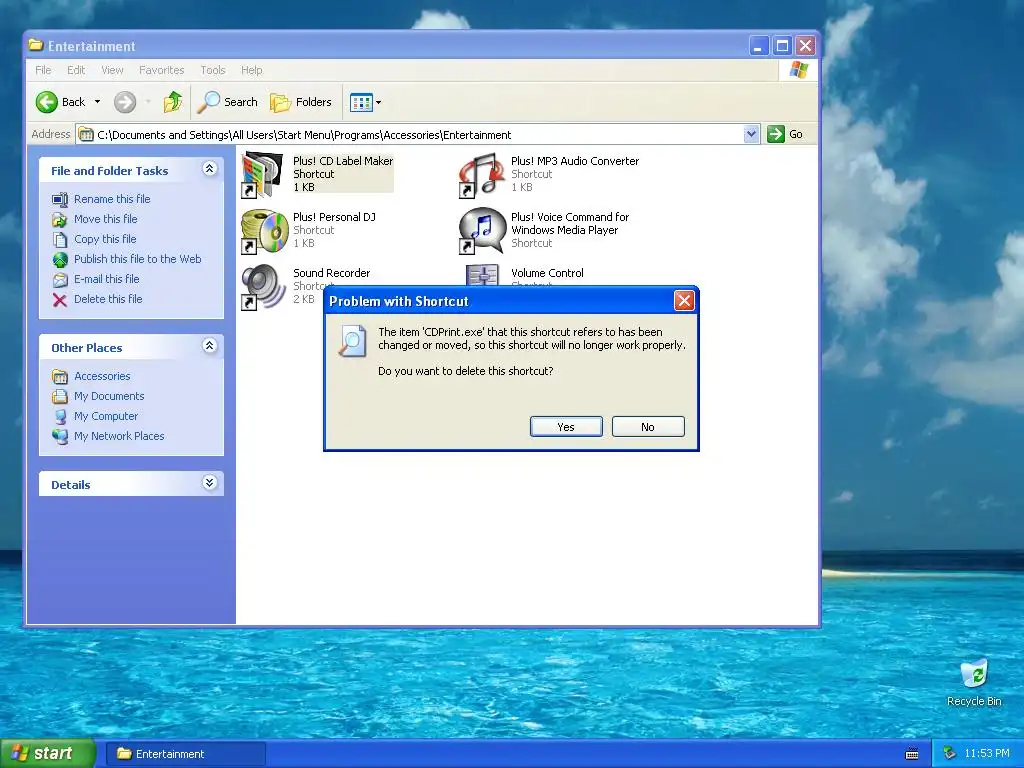Open My Computer in Other Places
This screenshot has width=1024, height=768.
pyautogui.click(x=106, y=416)
